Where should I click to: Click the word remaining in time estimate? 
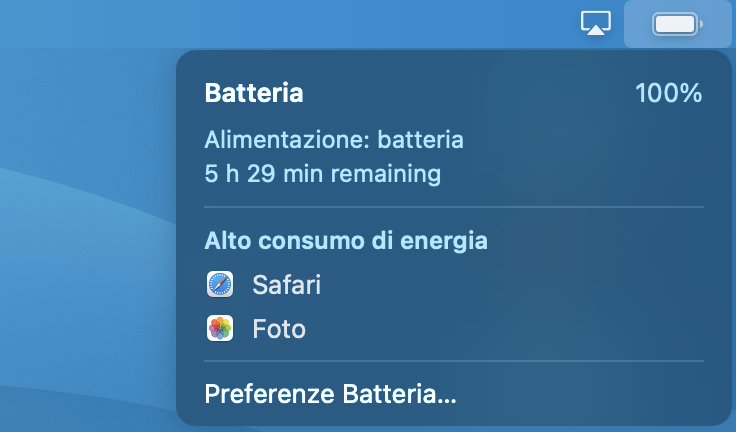click(386, 174)
